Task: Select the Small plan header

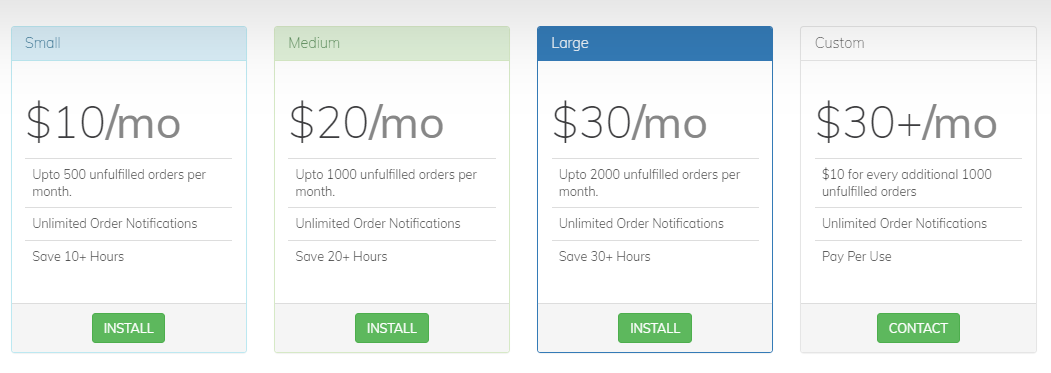Action: pyautogui.click(x=129, y=44)
